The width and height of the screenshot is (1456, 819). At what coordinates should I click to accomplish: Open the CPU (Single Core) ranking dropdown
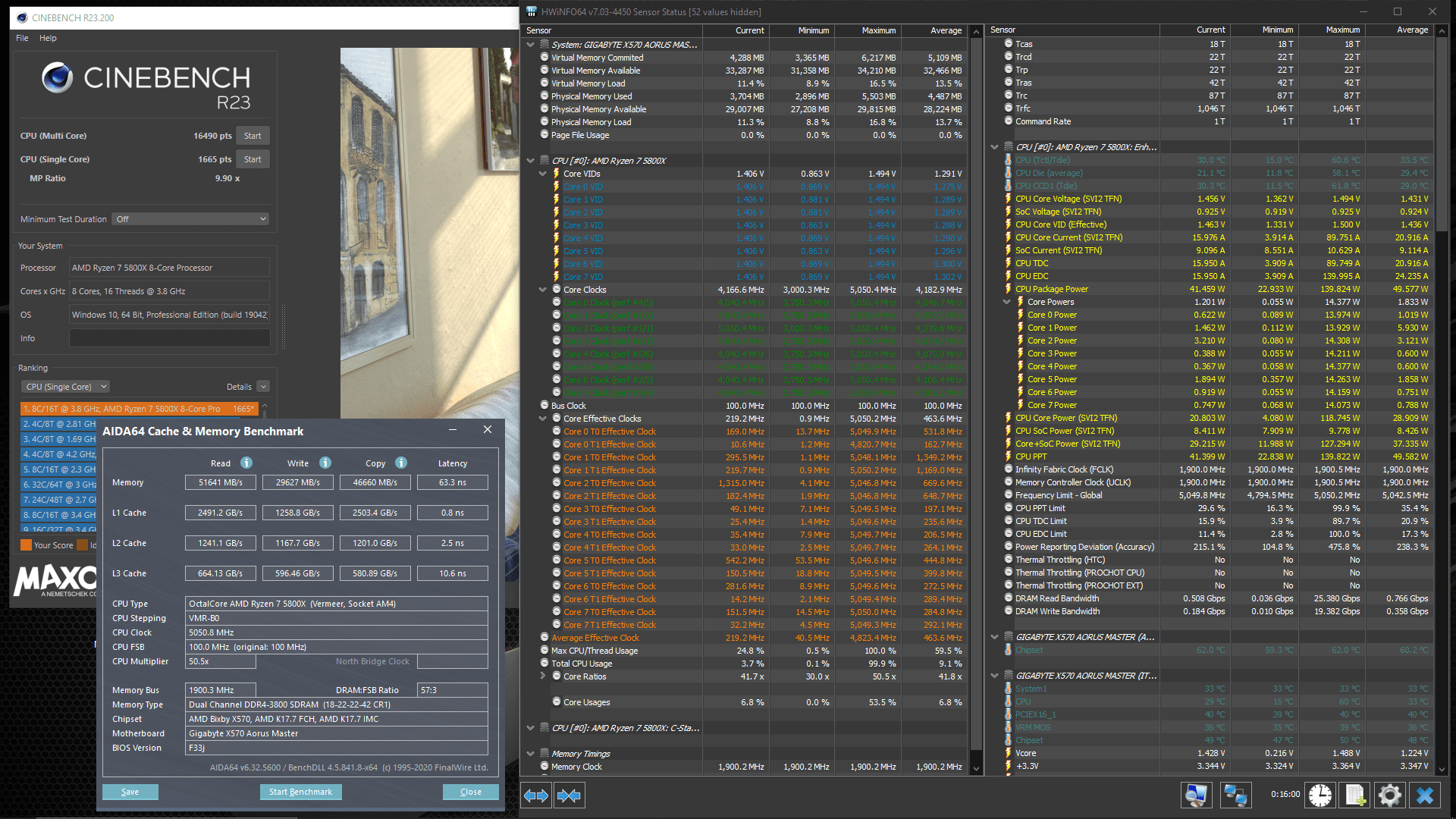65,387
